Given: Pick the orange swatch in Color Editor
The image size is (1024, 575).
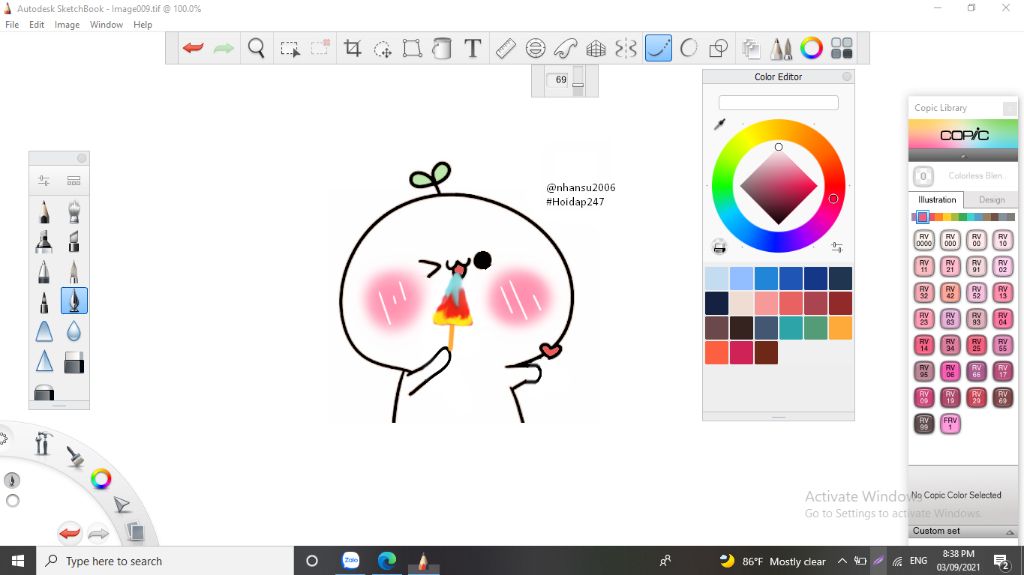Looking at the screenshot, I should click(840, 328).
